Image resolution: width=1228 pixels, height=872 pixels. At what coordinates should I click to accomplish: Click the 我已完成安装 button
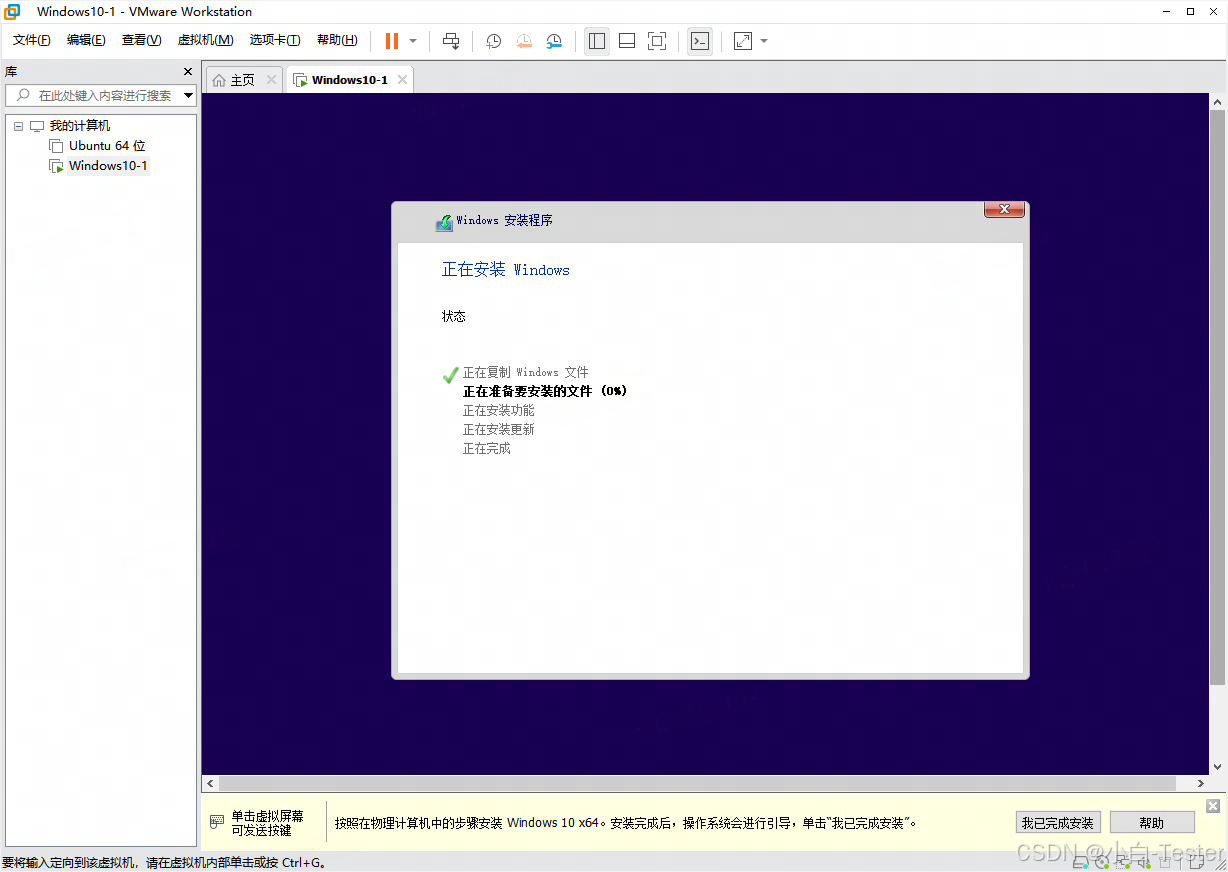pyautogui.click(x=1058, y=823)
